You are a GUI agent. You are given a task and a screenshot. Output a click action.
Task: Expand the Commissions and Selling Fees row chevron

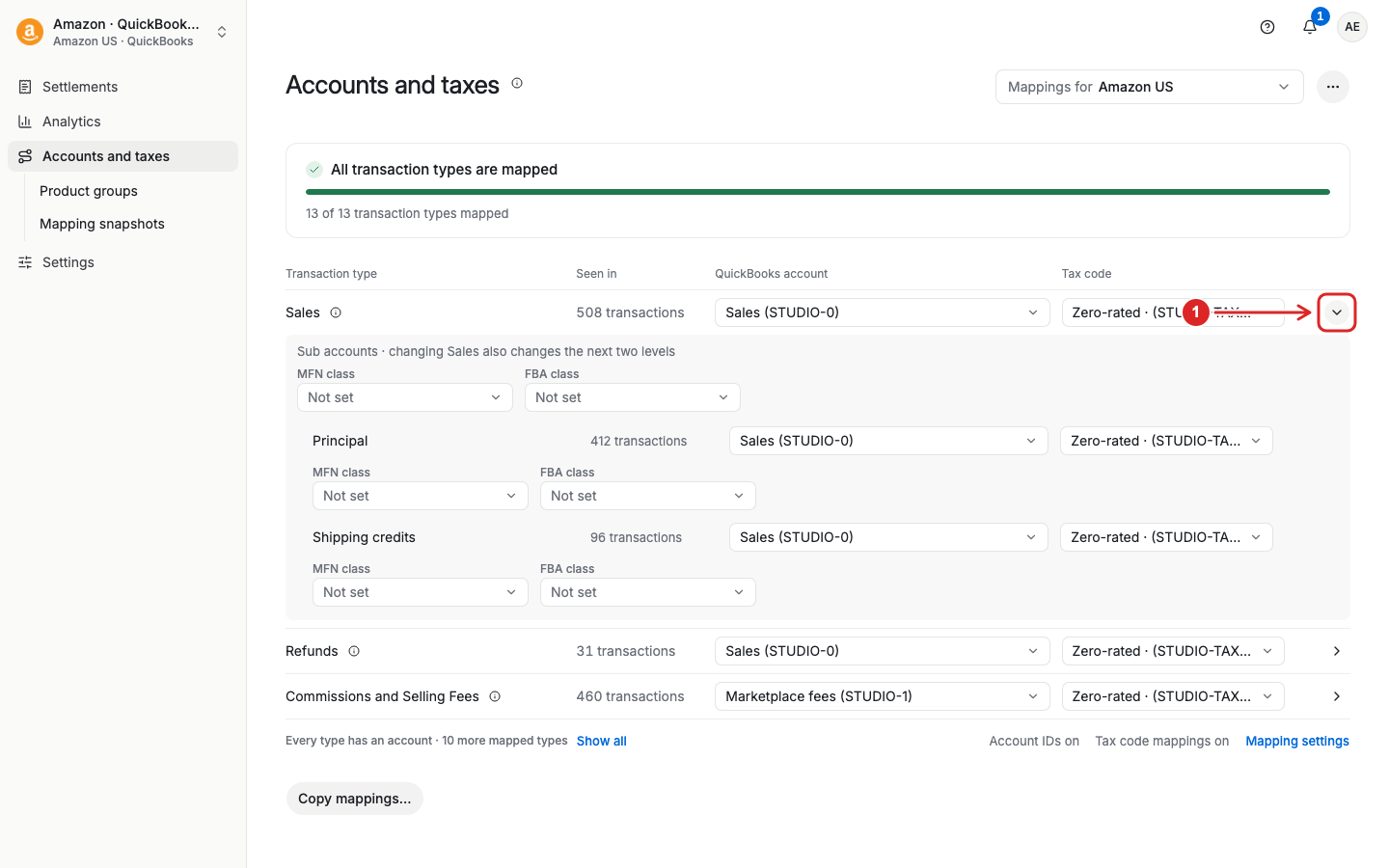click(1337, 696)
